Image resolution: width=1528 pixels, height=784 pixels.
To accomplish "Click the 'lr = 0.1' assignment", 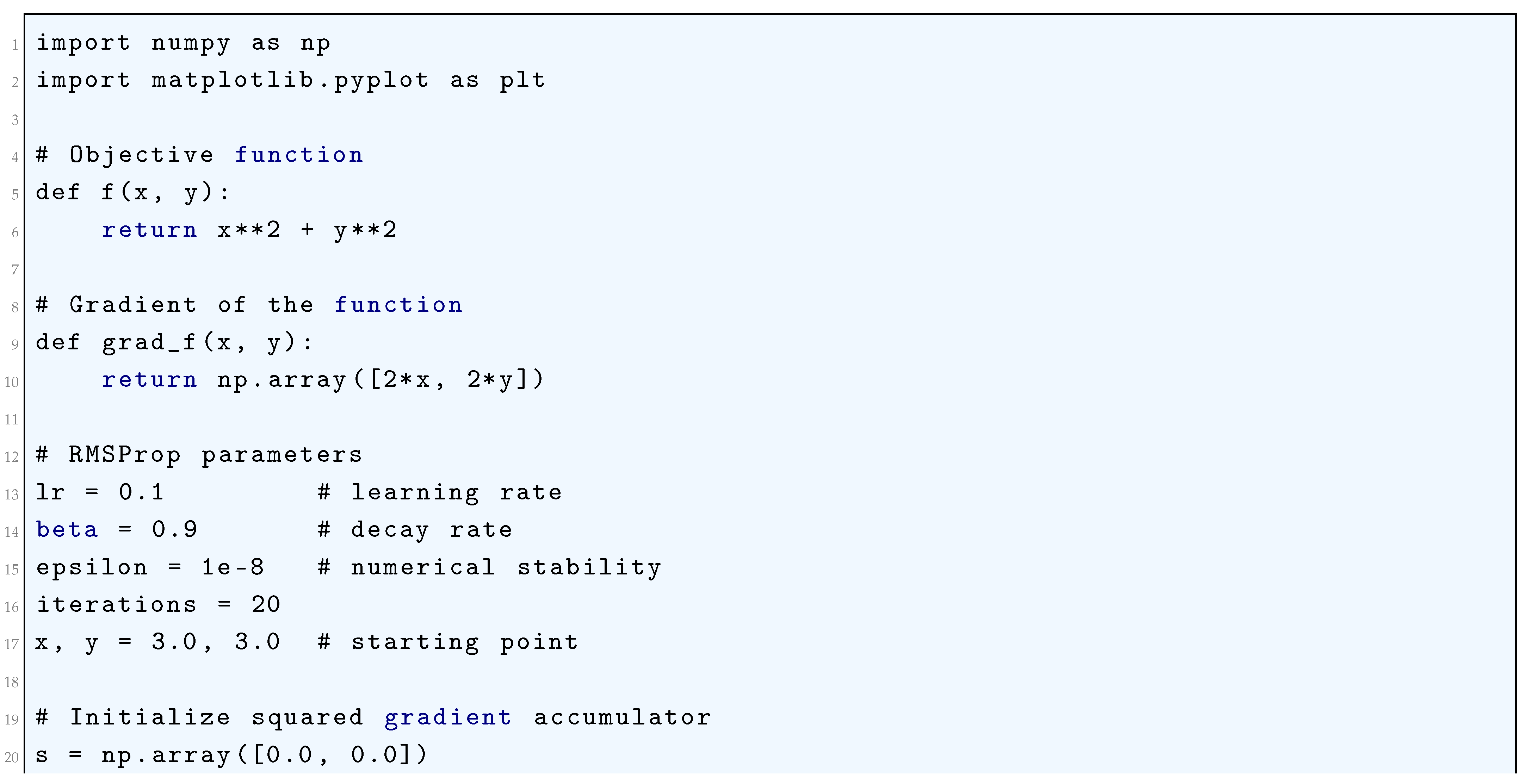I will pyautogui.click(x=100, y=492).
